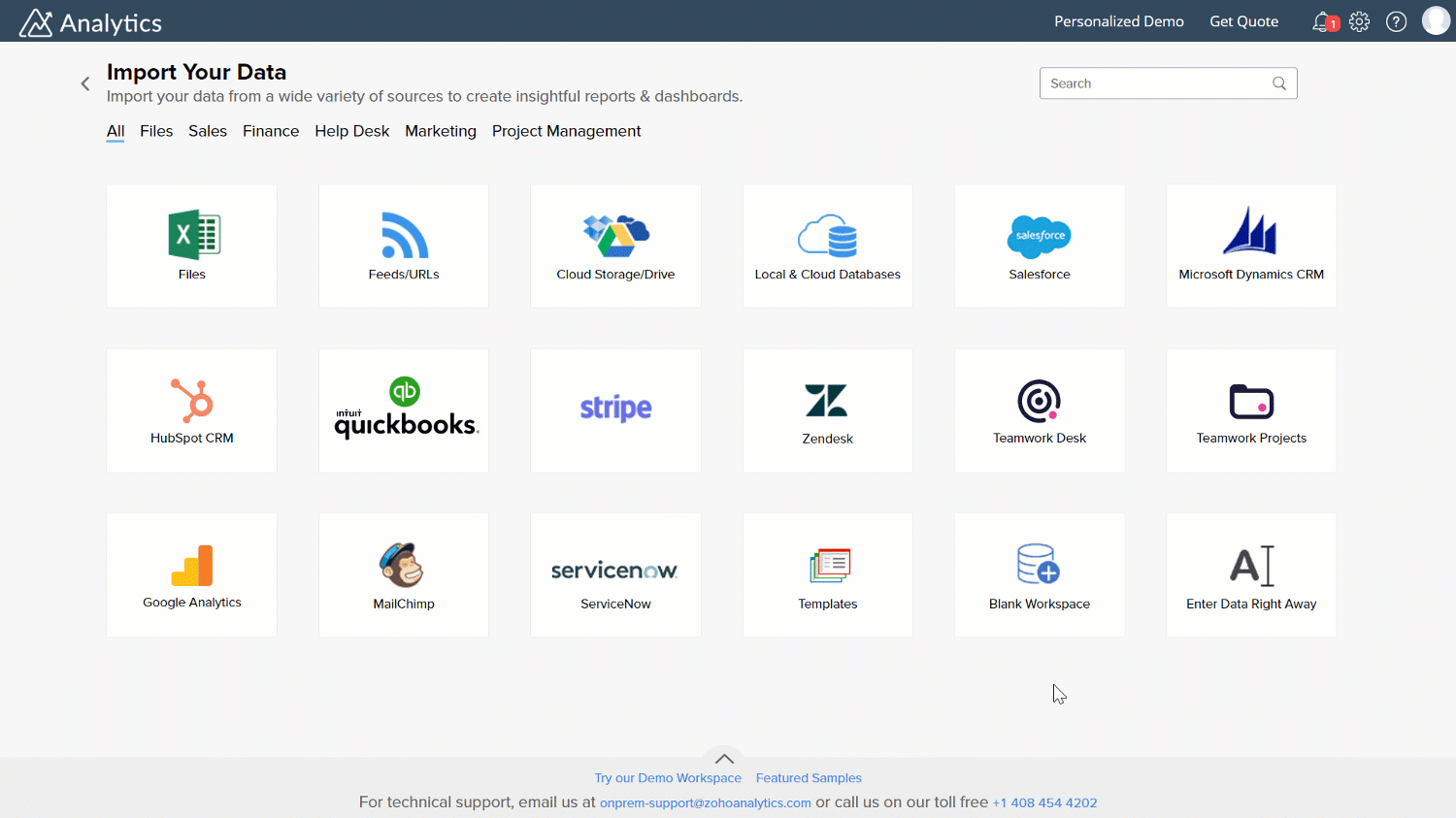The width and height of the screenshot is (1456, 818).
Task: Switch to the Marketing tab
Action: click(441, 131)
